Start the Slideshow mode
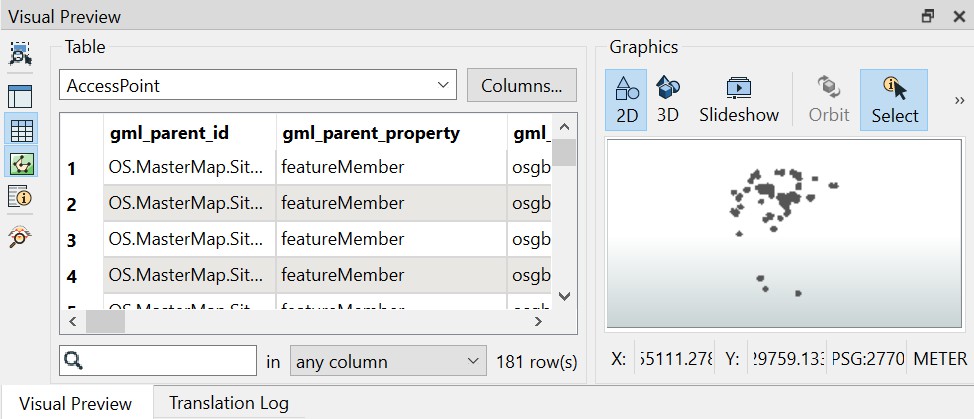 (739, 99)
